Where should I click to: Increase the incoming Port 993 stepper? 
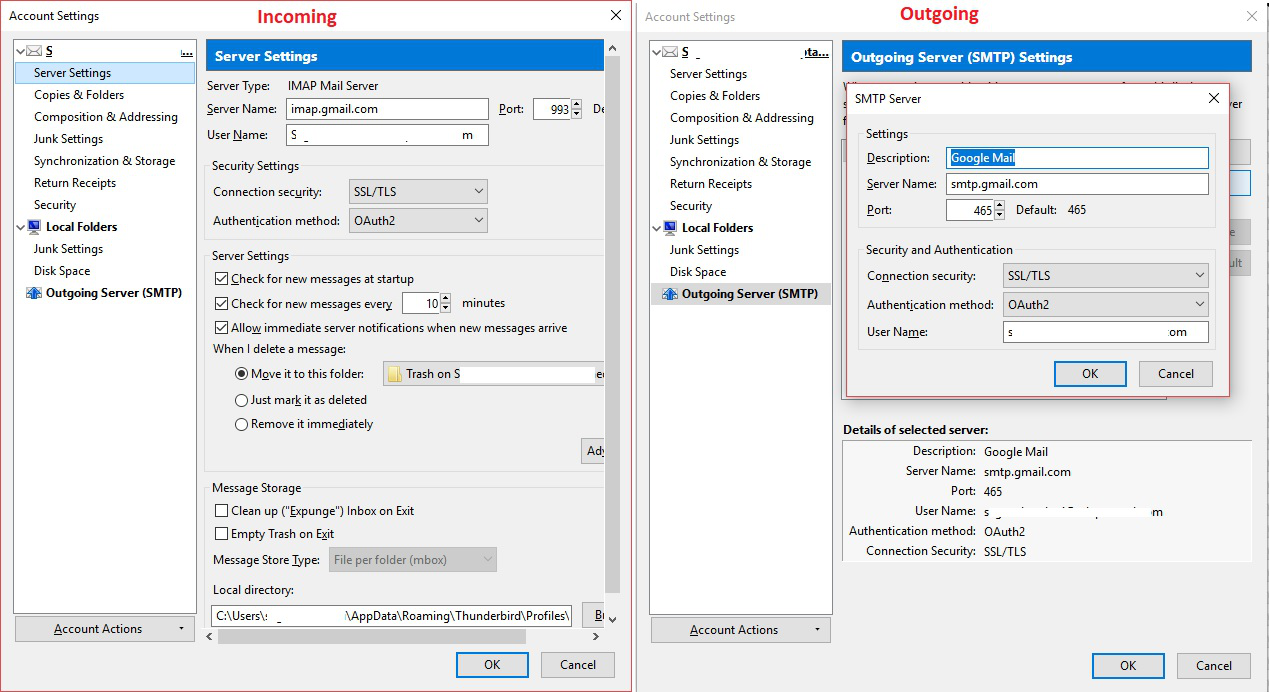pos(577,104)
